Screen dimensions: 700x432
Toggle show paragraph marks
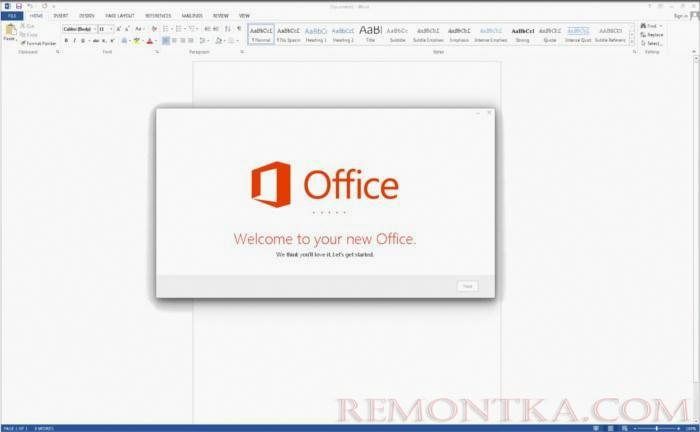pos(239,29)
